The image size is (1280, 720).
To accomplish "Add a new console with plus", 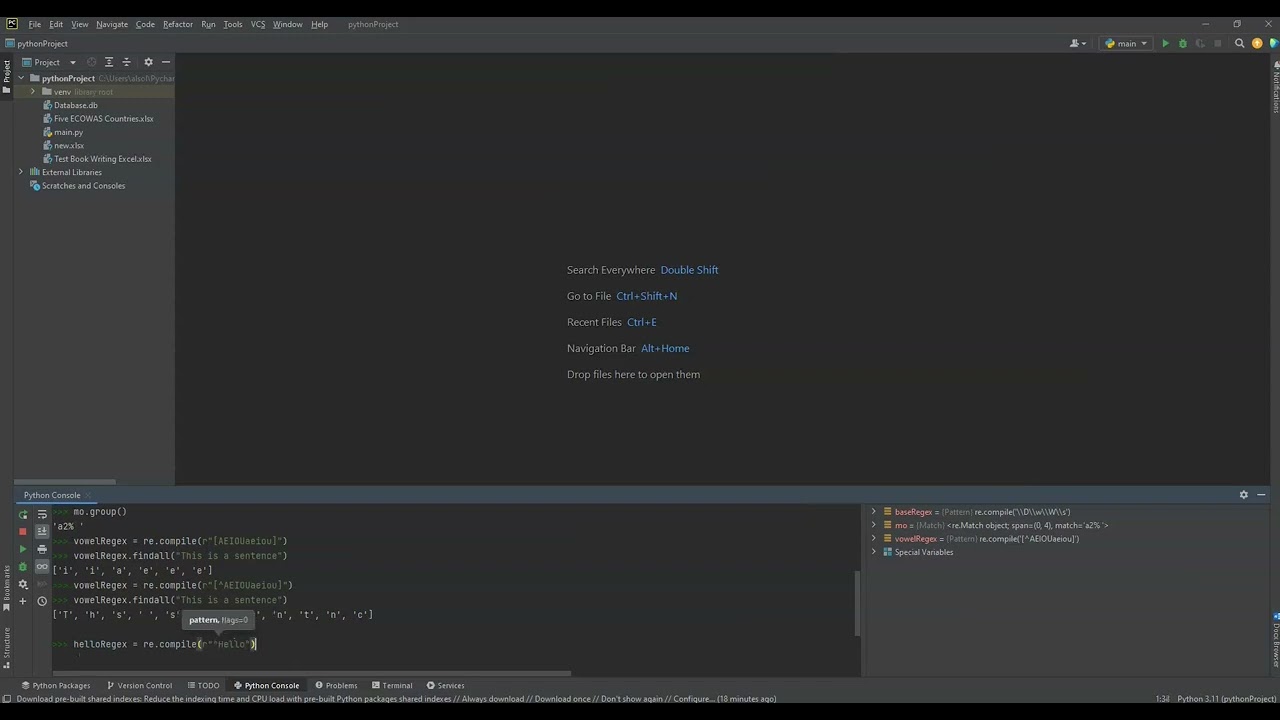I will [x=22, y=601].
